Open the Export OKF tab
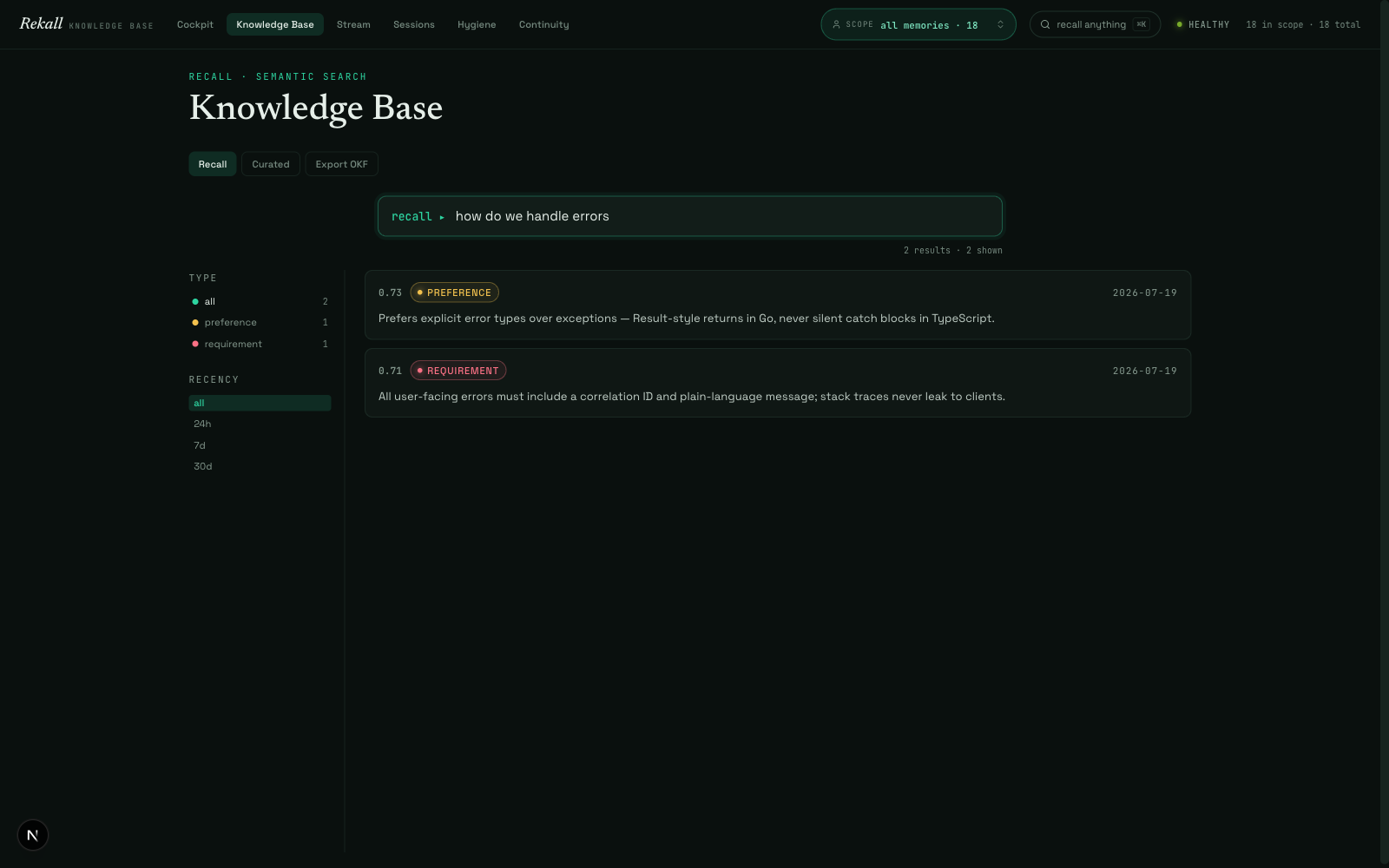 [x=342, y=164]
